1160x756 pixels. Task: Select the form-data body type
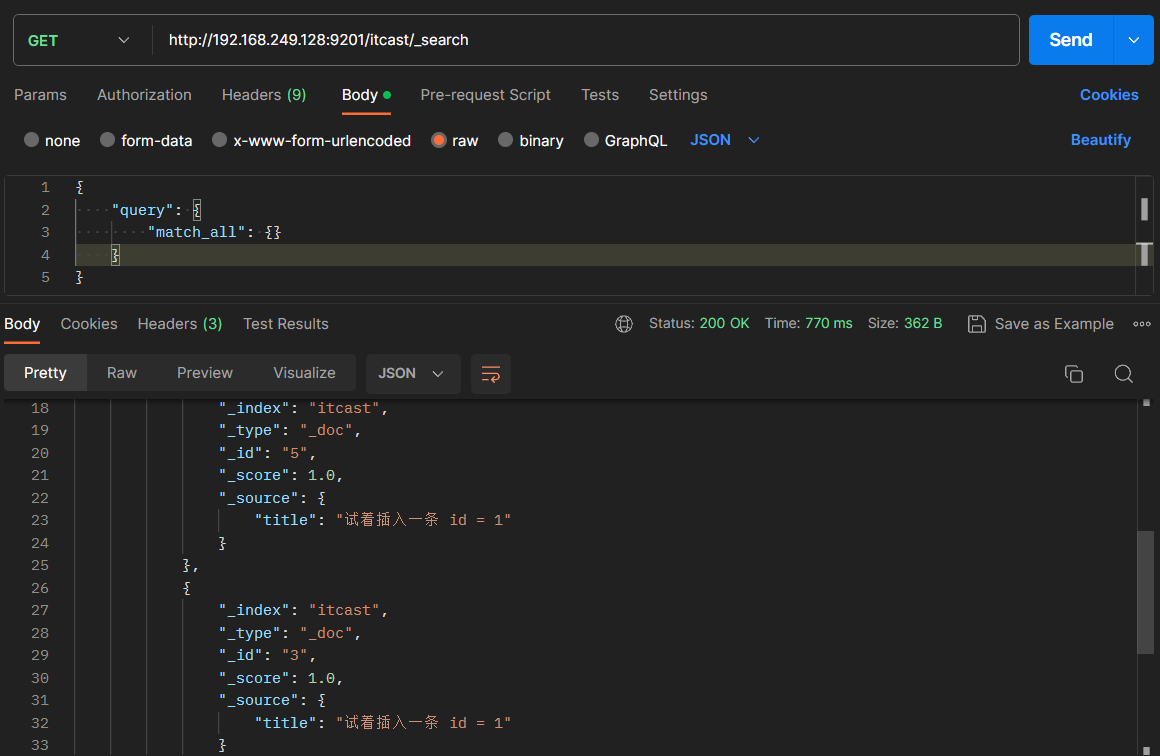(x=146, y=141)
